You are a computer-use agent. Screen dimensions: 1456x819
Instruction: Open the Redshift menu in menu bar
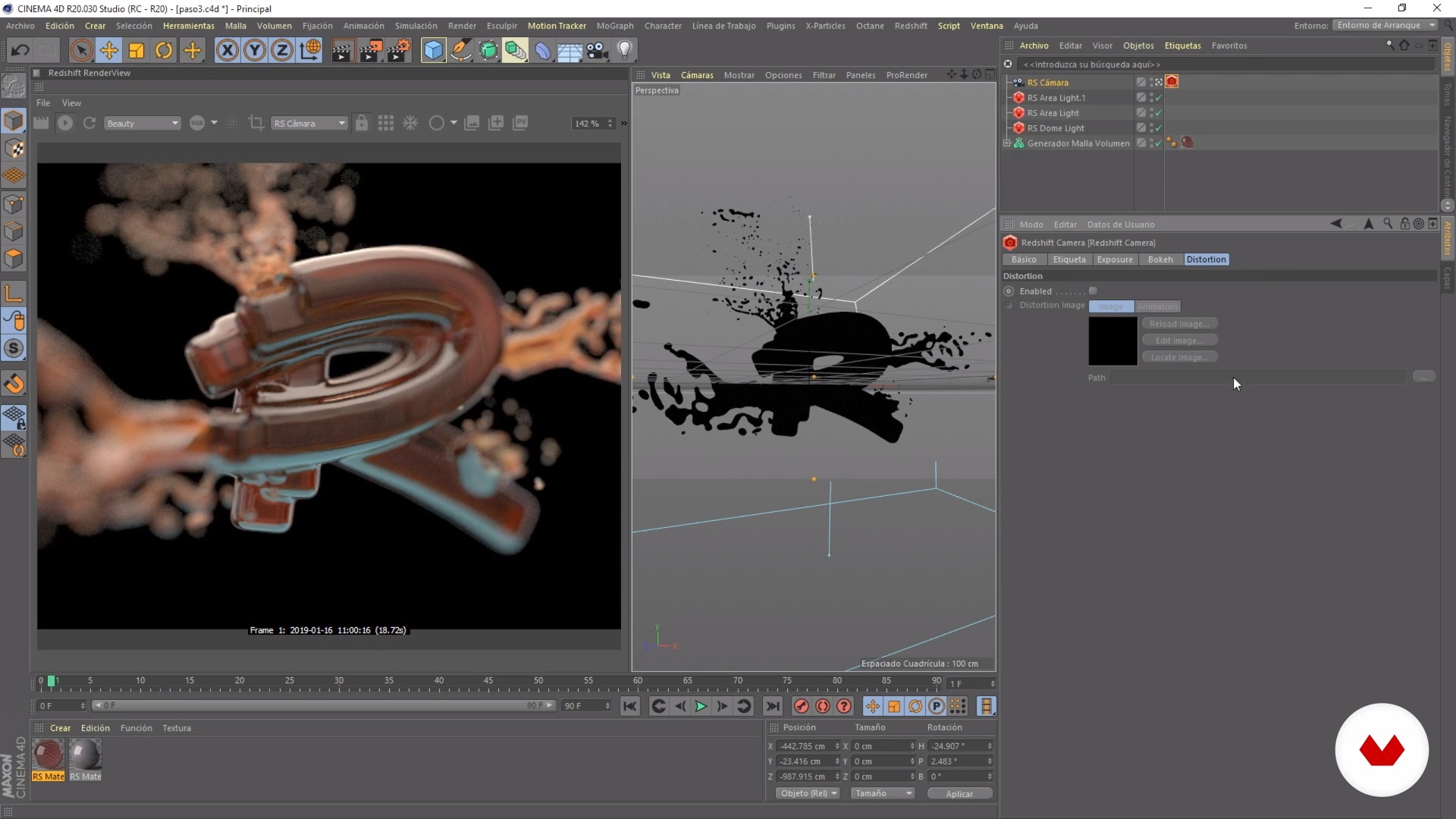pyautogui.click(x=911, y=26)
